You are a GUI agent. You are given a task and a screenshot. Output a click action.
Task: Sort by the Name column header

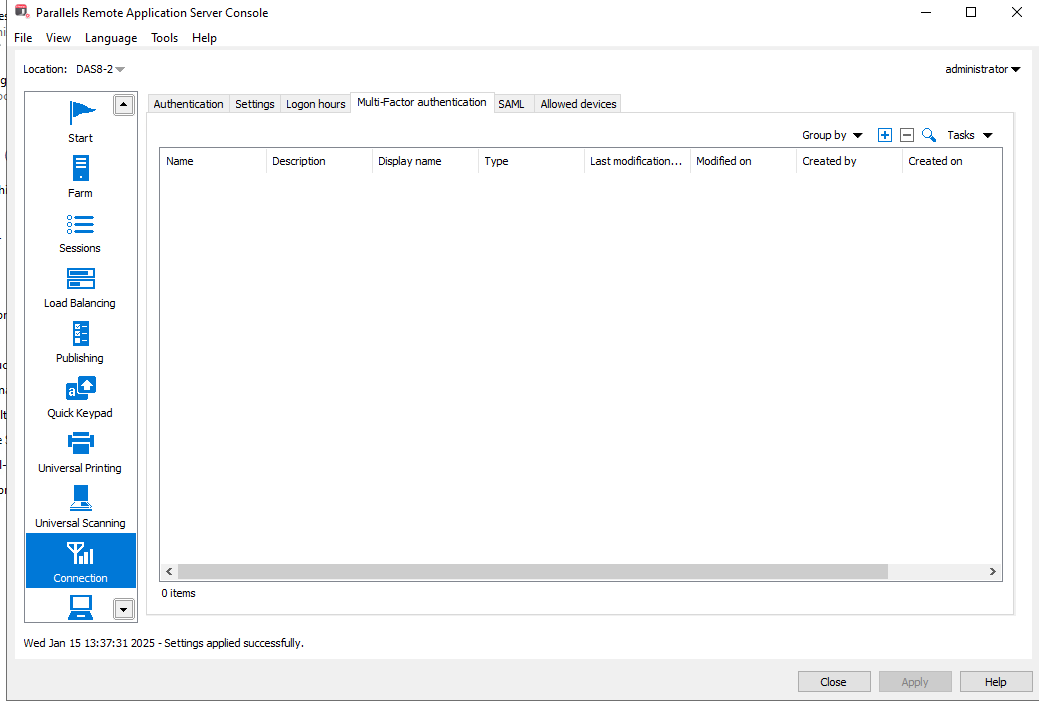click(x=213, y=161)
